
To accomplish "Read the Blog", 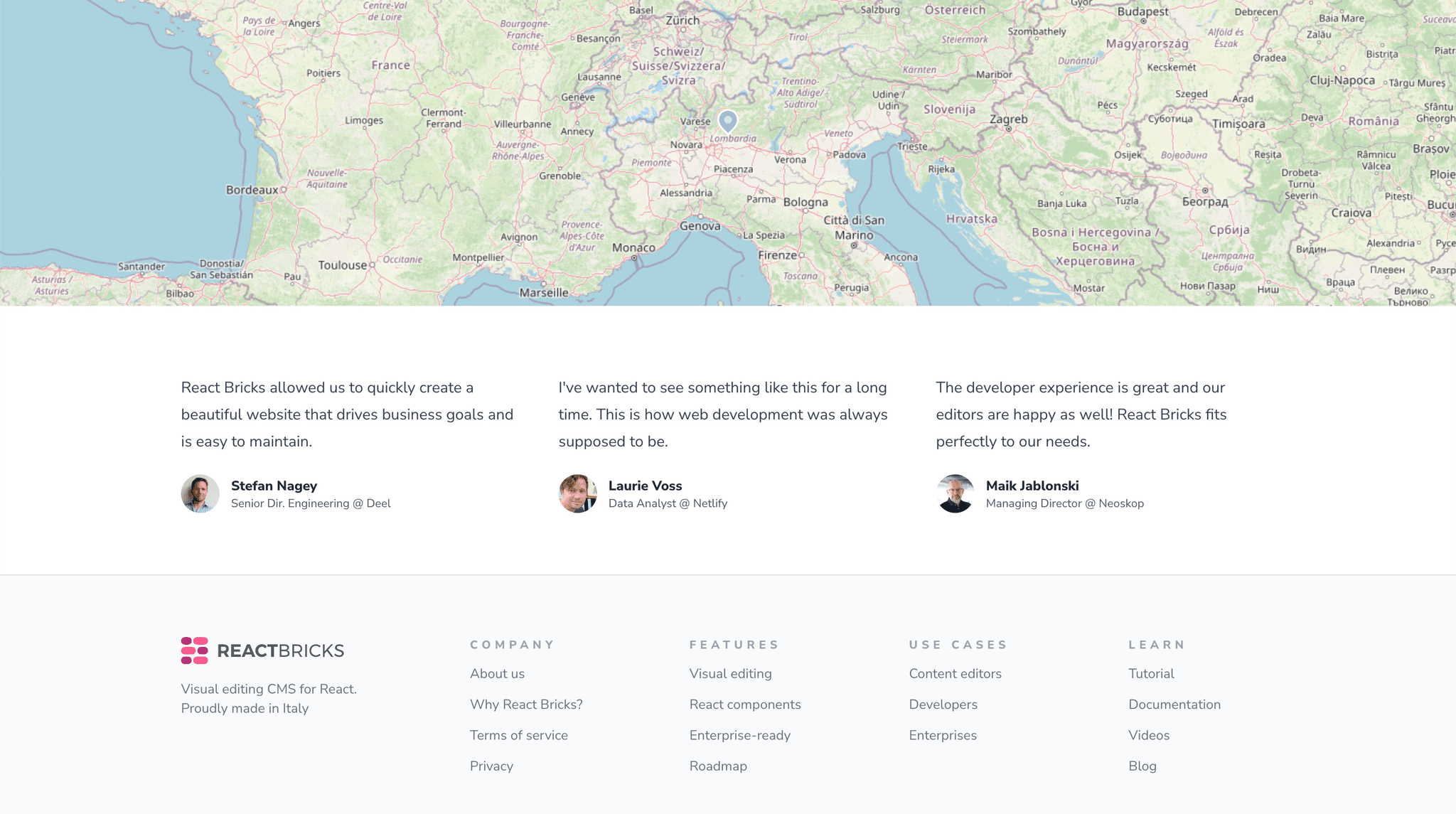I will tap(1142, 766).
